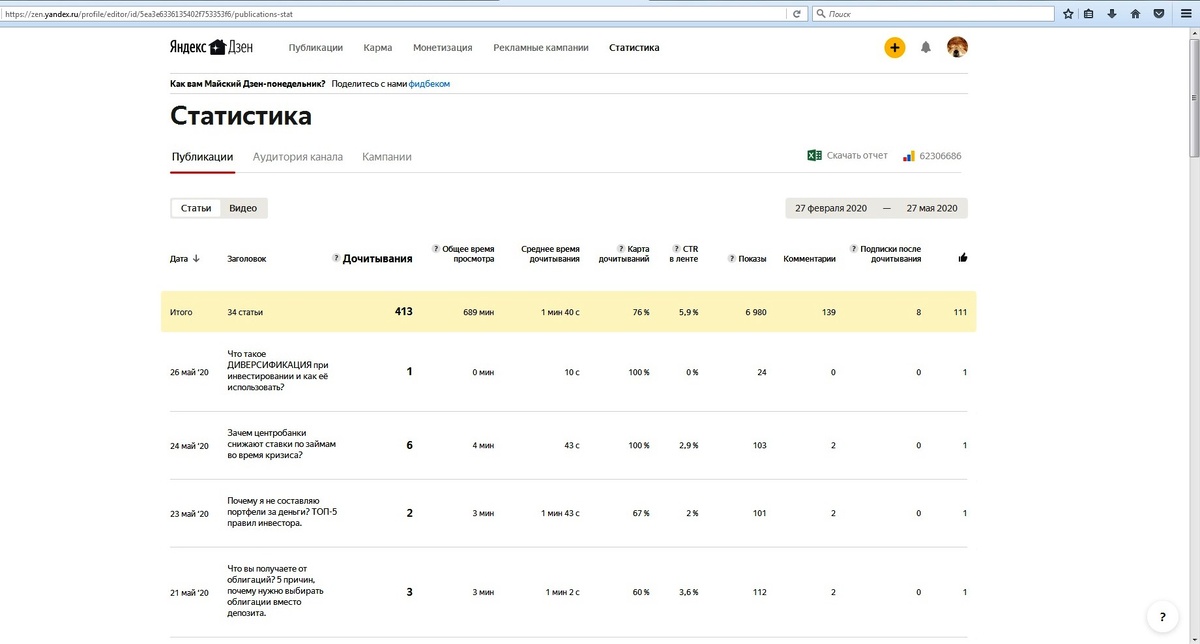Click the Firefox bookmark star icon
This screenshot has height=644, width=1200.
1068,14
